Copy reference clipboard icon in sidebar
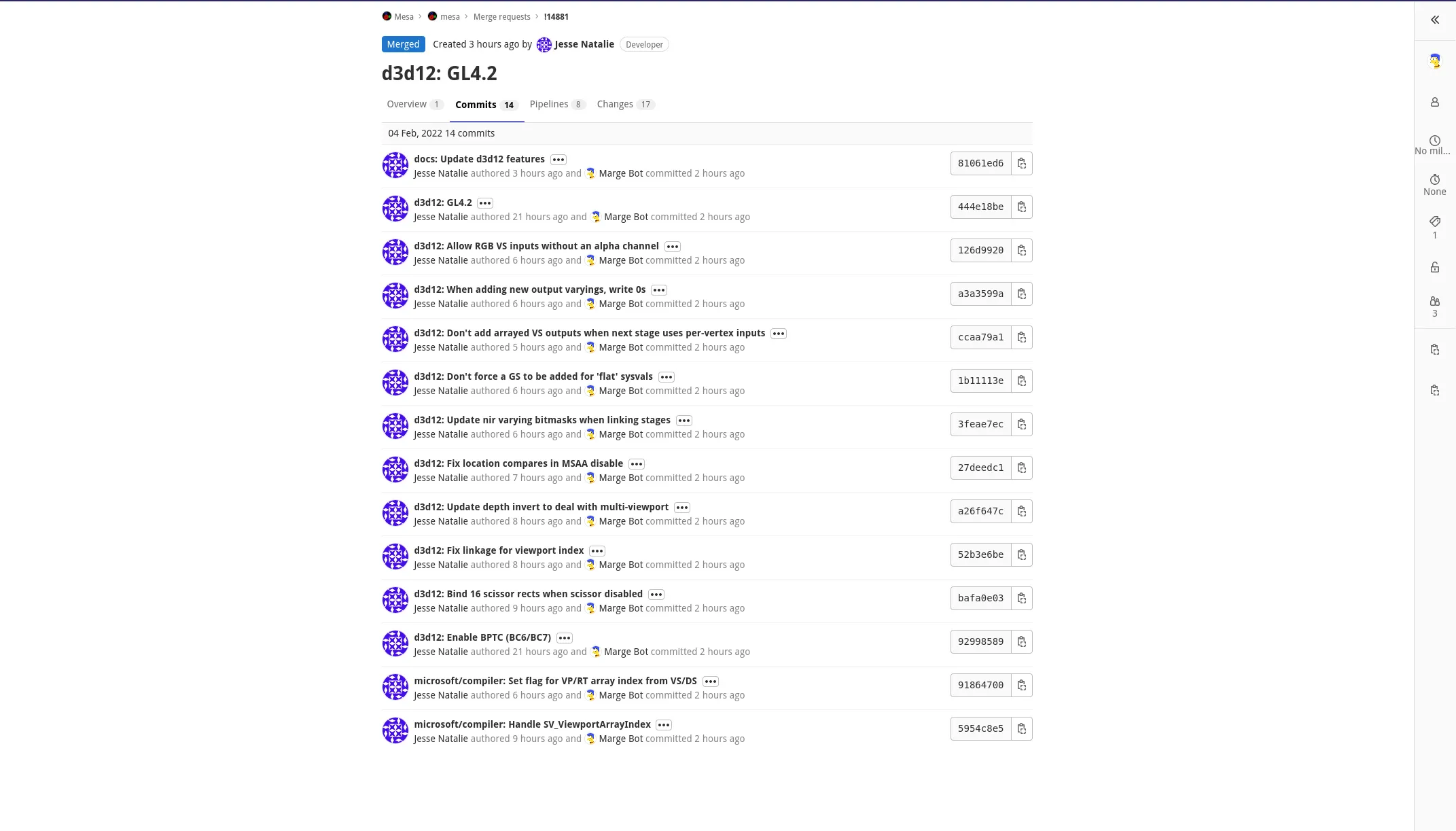Screen dimensions: 1456x831 1434,349
